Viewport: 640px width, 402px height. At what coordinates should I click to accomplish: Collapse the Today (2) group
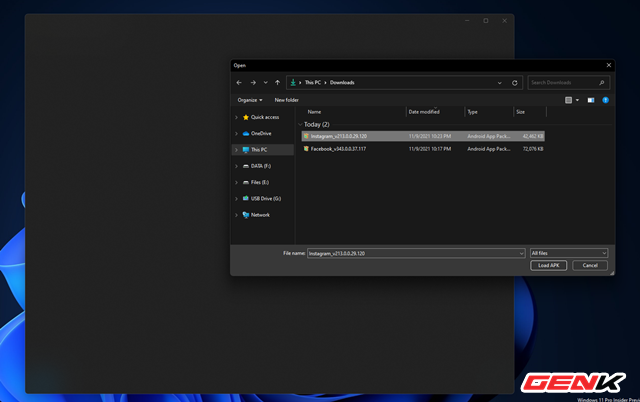coord(300,124)
